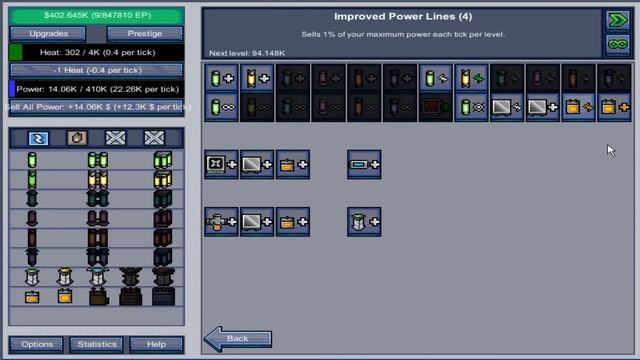The height and width of the screenshot is (360, 640).
Task: Pick the quad yellow cell component
Action: (163, 179)
